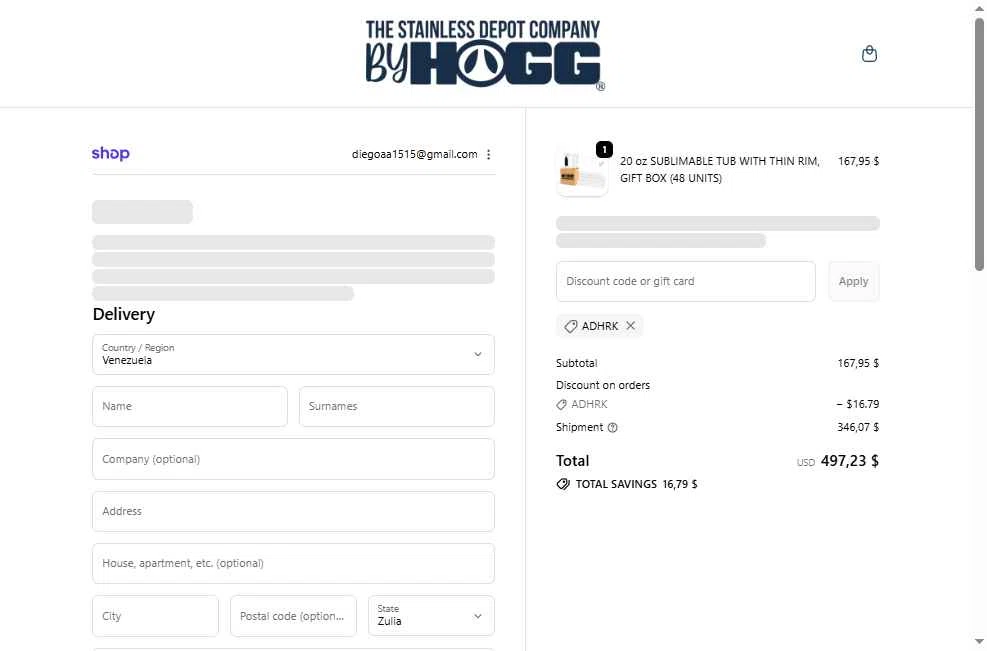The image size is (987, 651).
Task: Click the Stainless Depot by HOGG logo
Action: click(x=483, y=54)
